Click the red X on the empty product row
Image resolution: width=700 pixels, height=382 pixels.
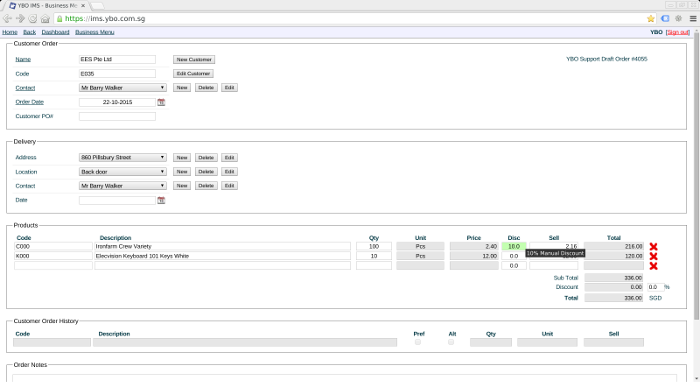(653, 266)
